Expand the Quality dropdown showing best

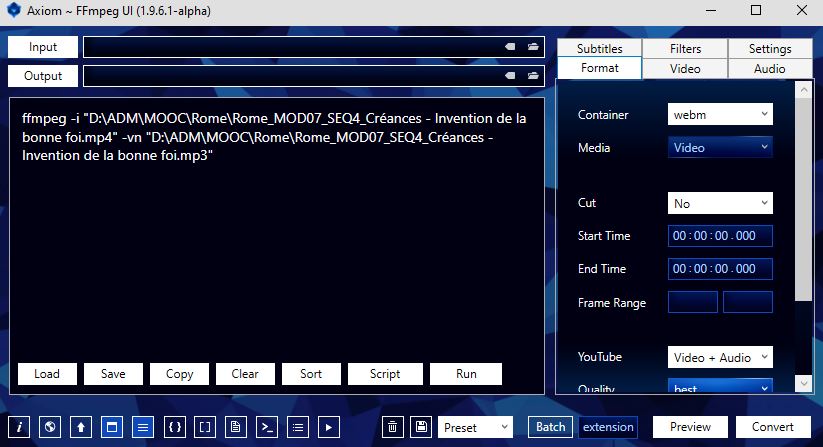tap(720, 386)
